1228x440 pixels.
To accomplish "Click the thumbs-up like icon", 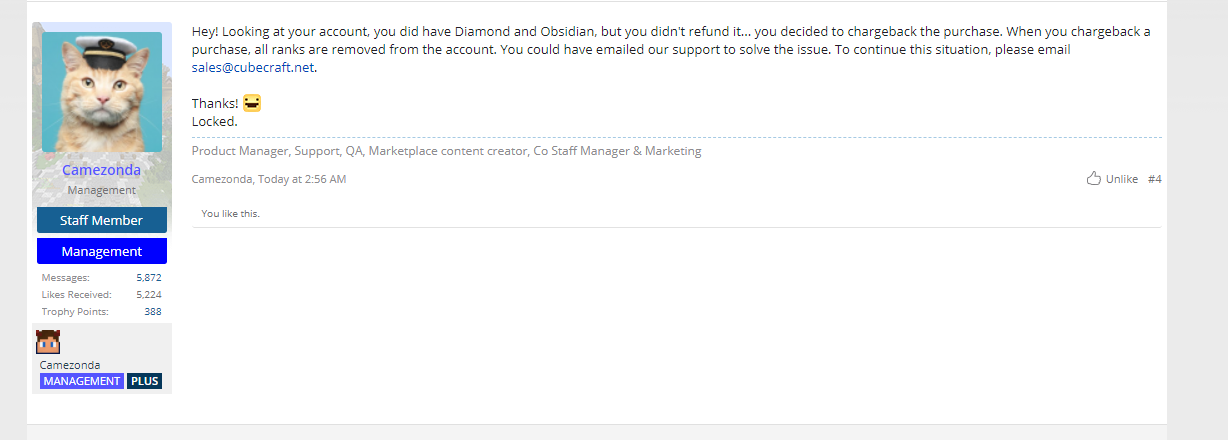I will (x=1094, y=179).
